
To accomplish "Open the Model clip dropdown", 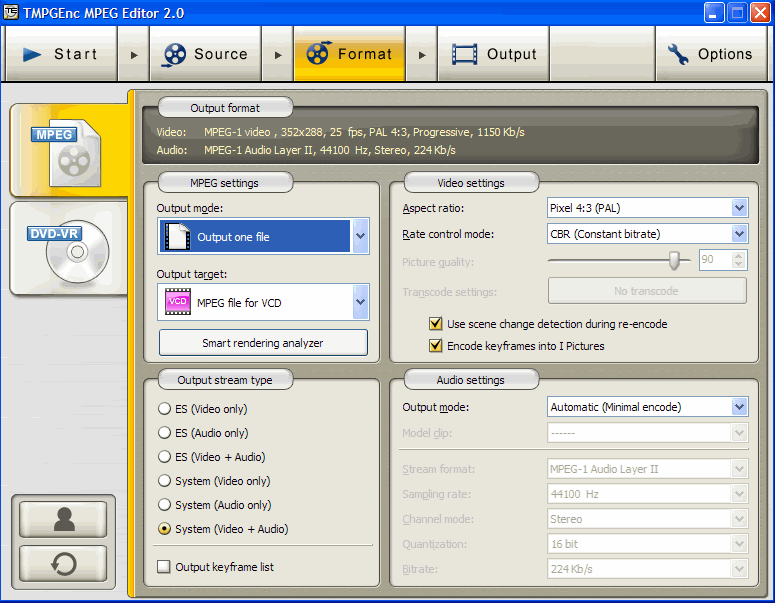I will click(x=739, y=433).
